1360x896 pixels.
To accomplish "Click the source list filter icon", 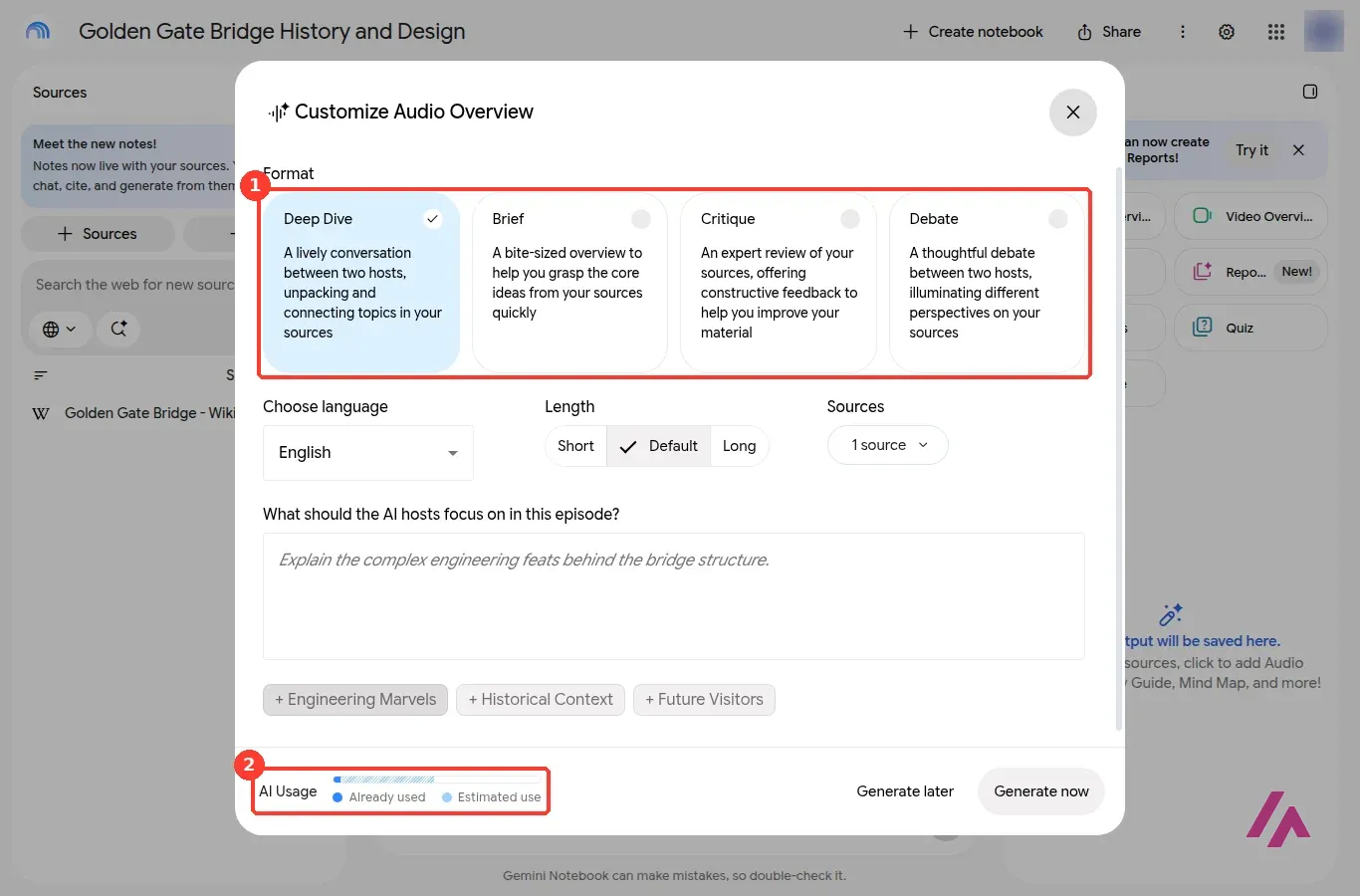I will coord(41,375).
